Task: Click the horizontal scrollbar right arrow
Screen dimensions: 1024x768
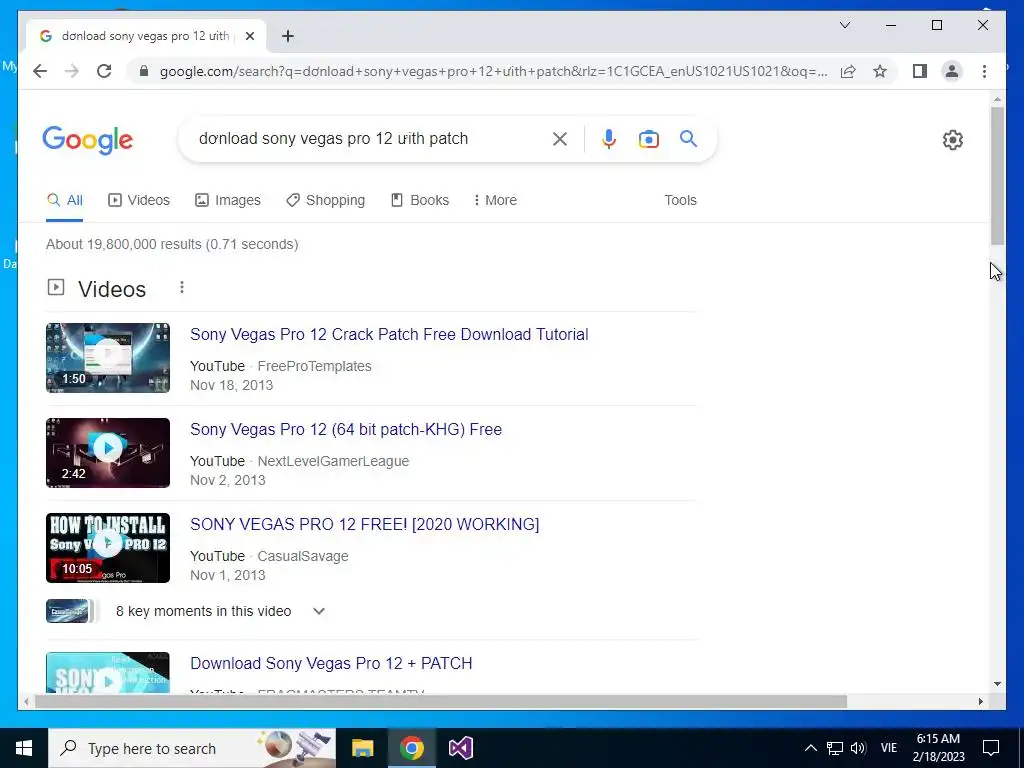Action: tap(981, 701)
